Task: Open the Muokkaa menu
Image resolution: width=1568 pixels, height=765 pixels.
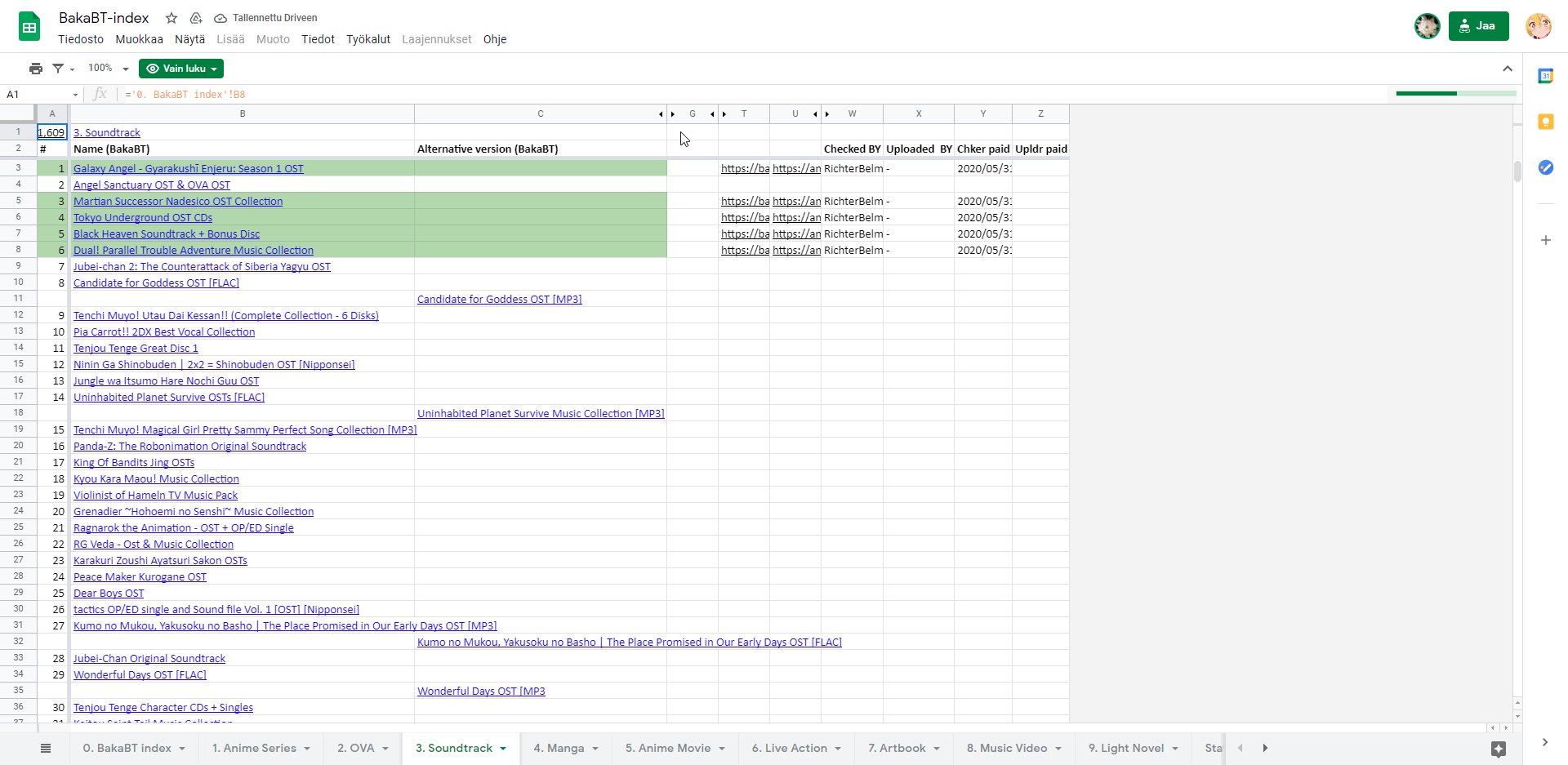Action: tap(139, 39)
